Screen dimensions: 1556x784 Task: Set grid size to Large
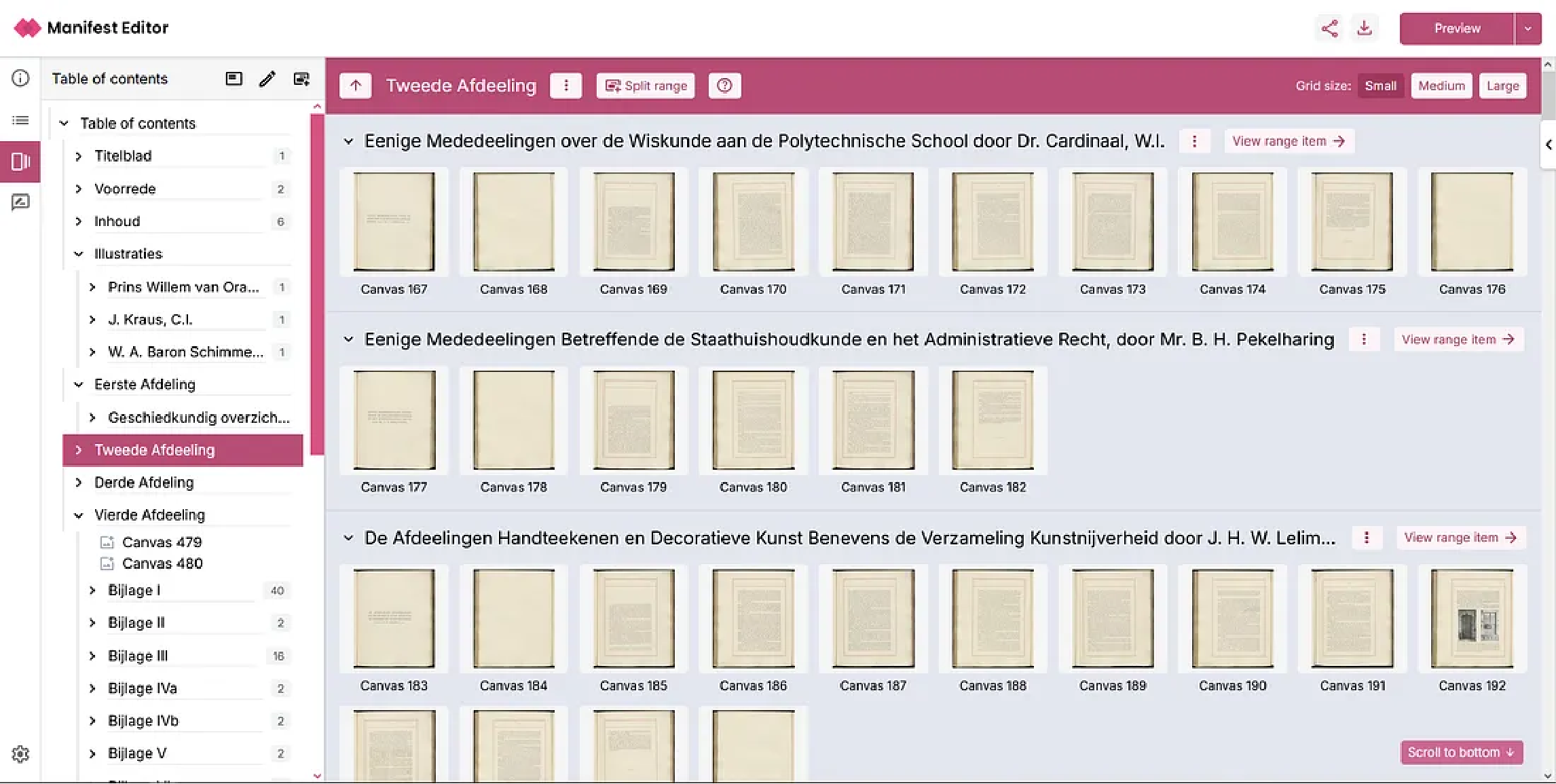pyautogui.click(x=1502, y=86)
